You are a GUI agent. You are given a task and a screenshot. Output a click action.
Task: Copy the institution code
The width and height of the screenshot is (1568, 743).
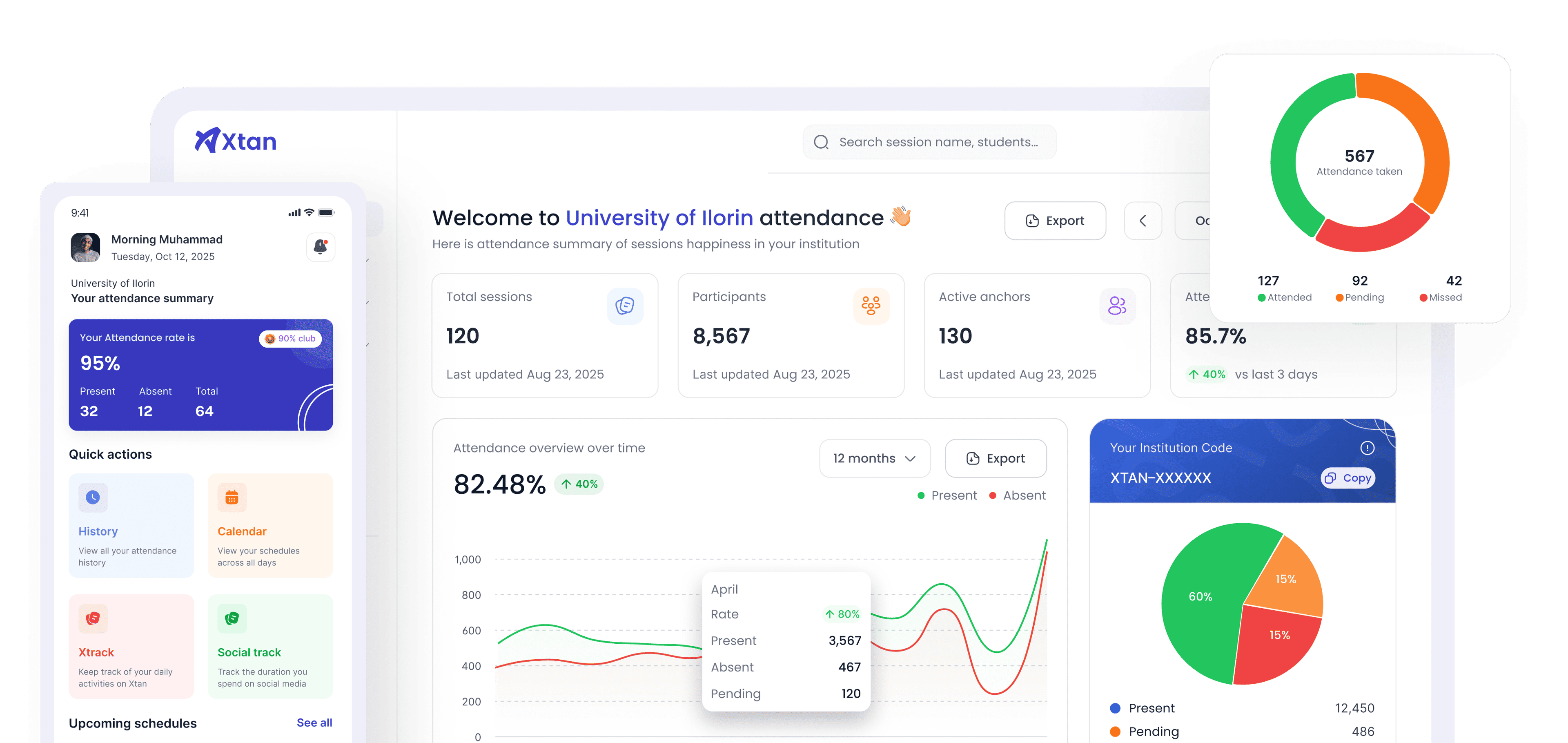pos(1347,478)
